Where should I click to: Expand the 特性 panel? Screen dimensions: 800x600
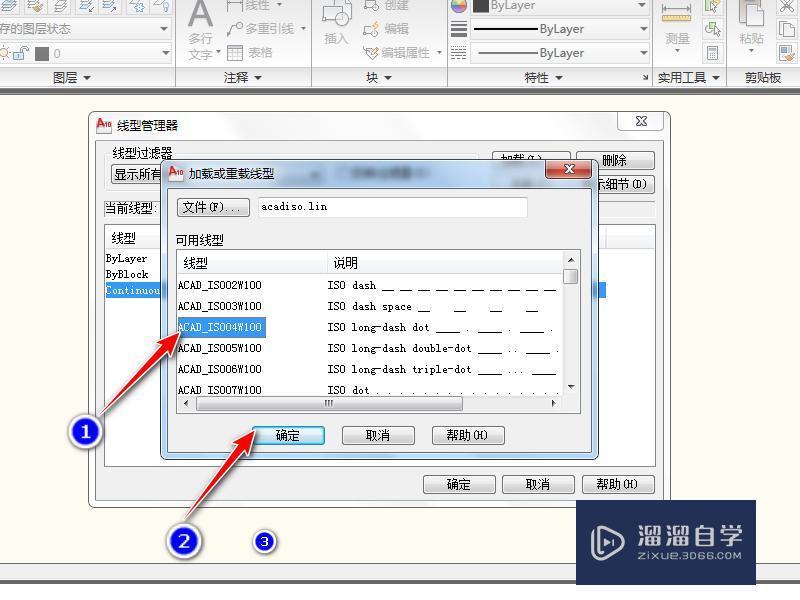543,78
